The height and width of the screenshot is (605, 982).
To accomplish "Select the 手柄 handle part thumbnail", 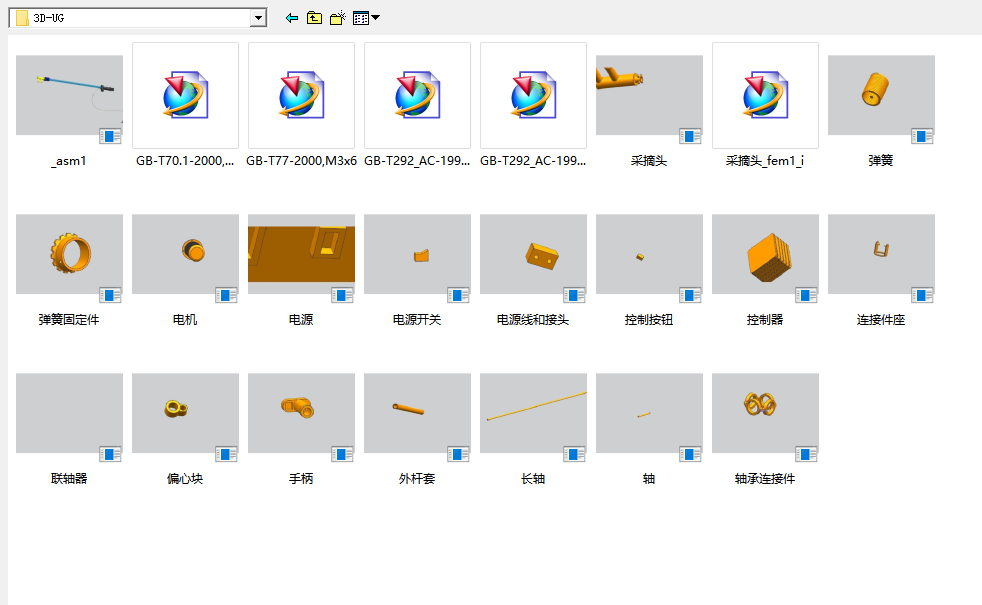I will (301, 413).
